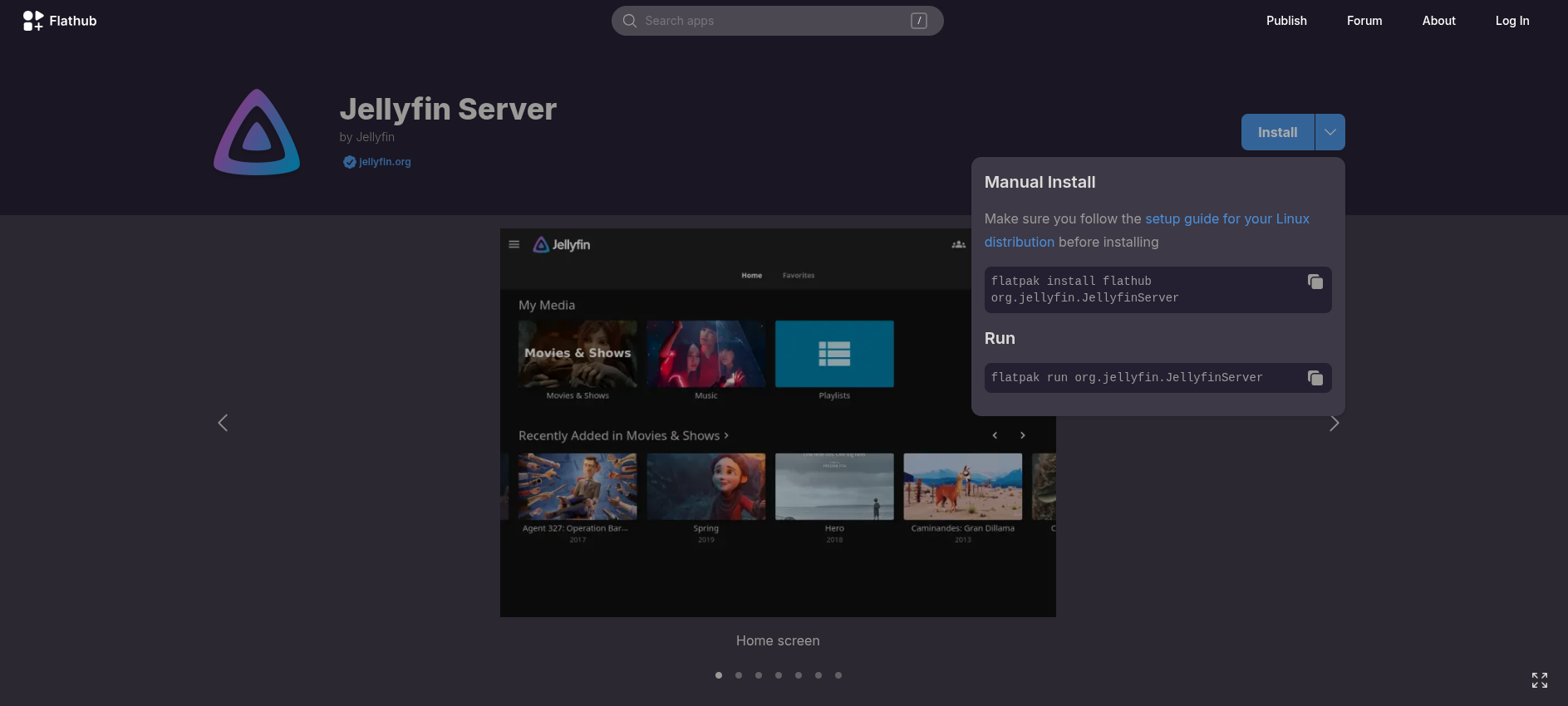1568x706 pixels.
Task: Open the About page
Action: 1438,21
